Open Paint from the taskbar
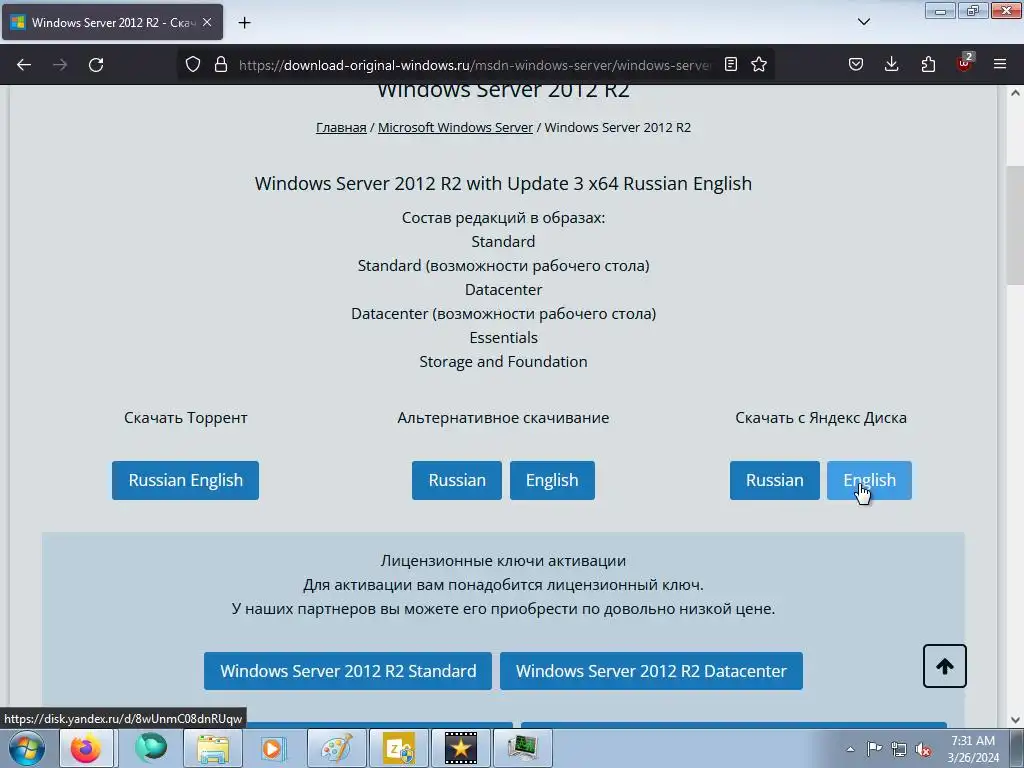This screenshot has height=768, width=1024. 336,748
